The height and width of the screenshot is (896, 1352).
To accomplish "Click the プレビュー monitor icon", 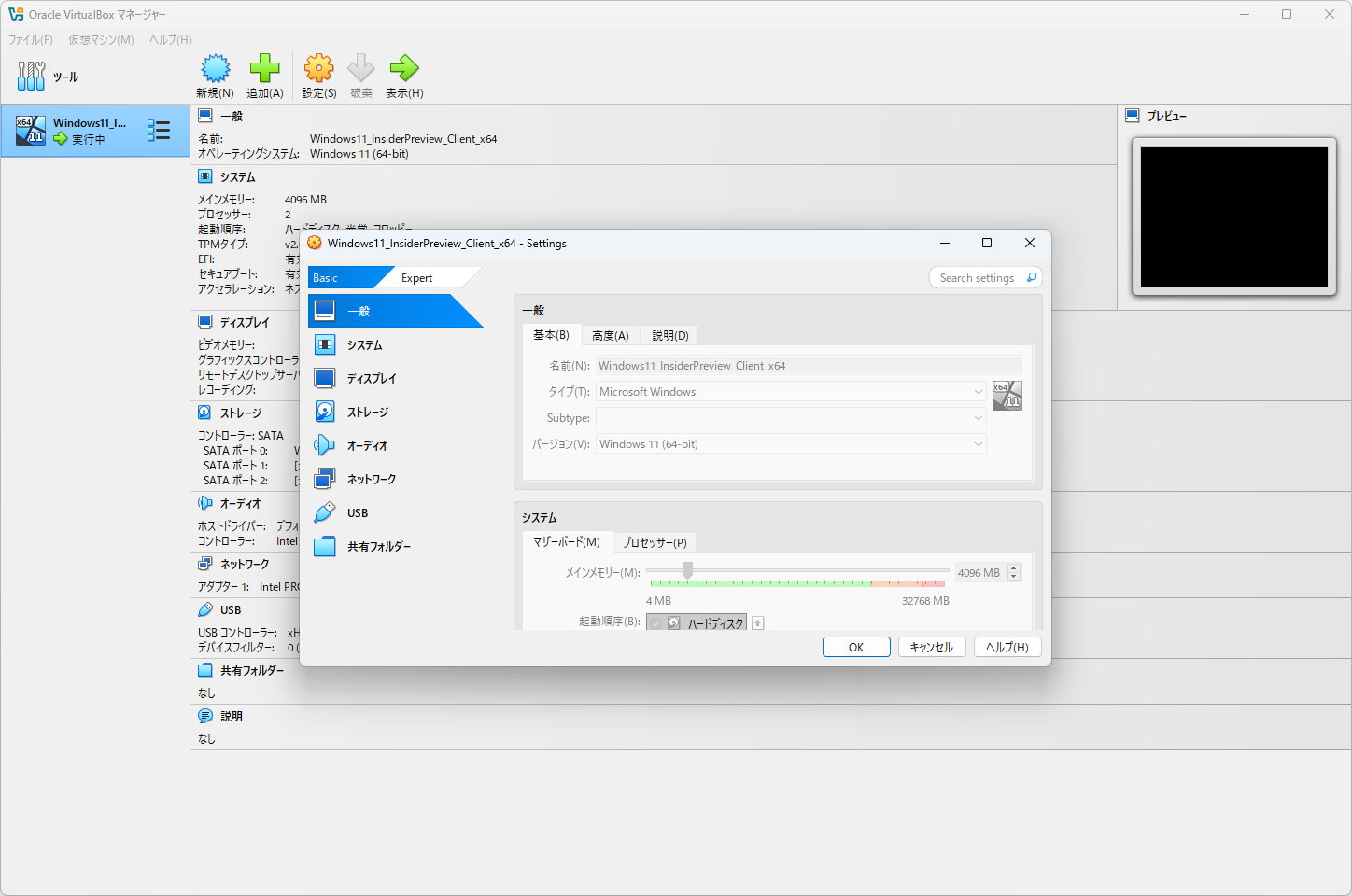I will point(1133,116).
